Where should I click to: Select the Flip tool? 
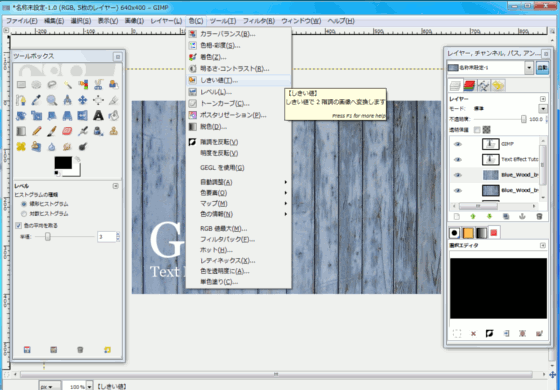click(83, 116)
